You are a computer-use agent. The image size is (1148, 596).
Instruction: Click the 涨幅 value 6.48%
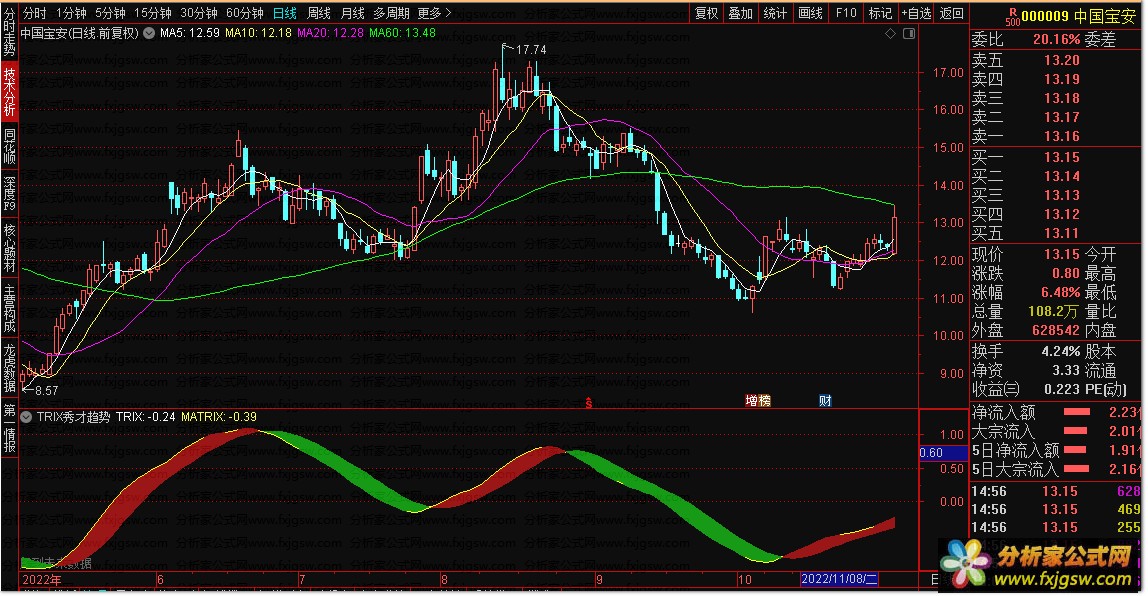coord(1060,292)
